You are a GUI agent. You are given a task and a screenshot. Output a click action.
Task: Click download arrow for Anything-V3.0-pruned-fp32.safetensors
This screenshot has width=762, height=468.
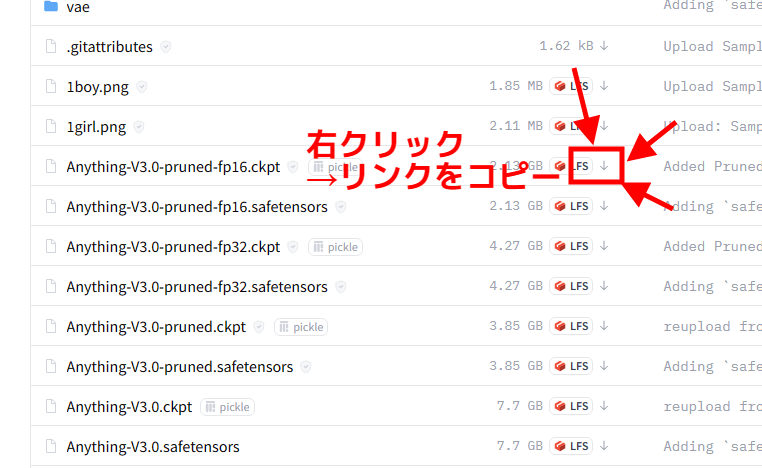click(x=604, y=286)
